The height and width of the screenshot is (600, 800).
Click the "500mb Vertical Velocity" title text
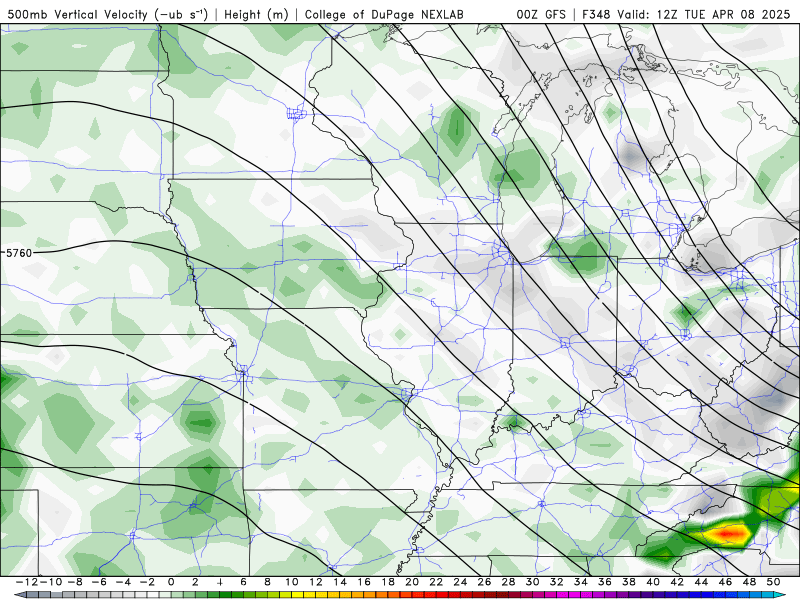[x=78, y=14]
